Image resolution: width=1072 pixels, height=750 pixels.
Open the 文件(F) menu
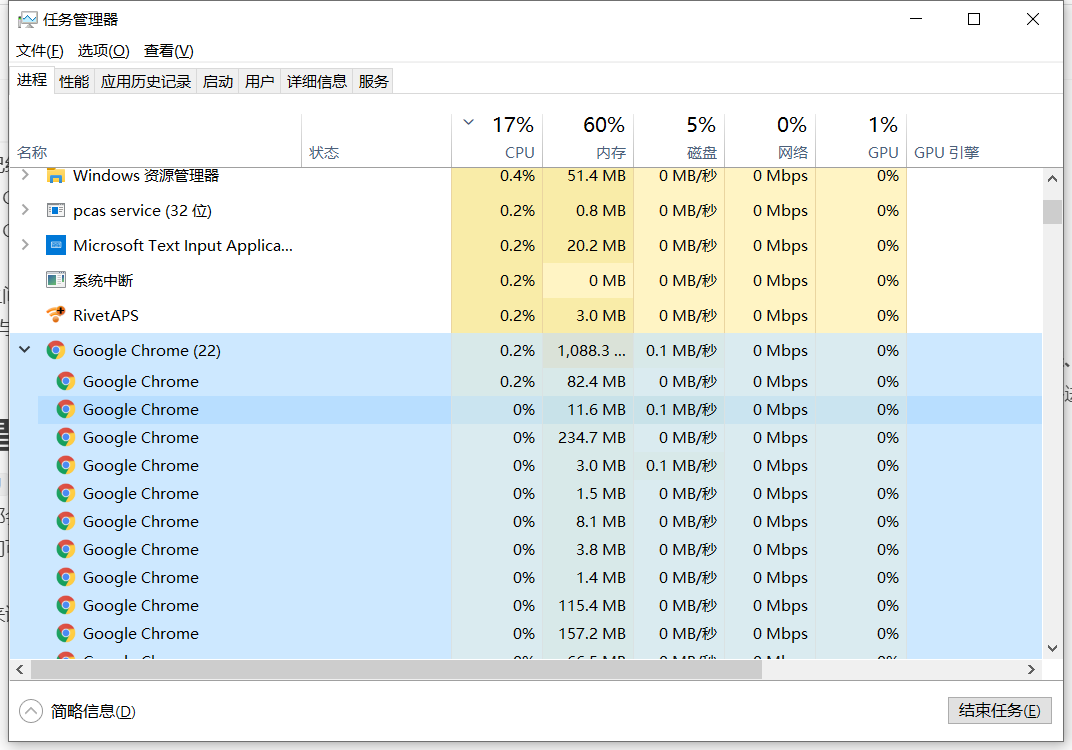coord(40,51)
